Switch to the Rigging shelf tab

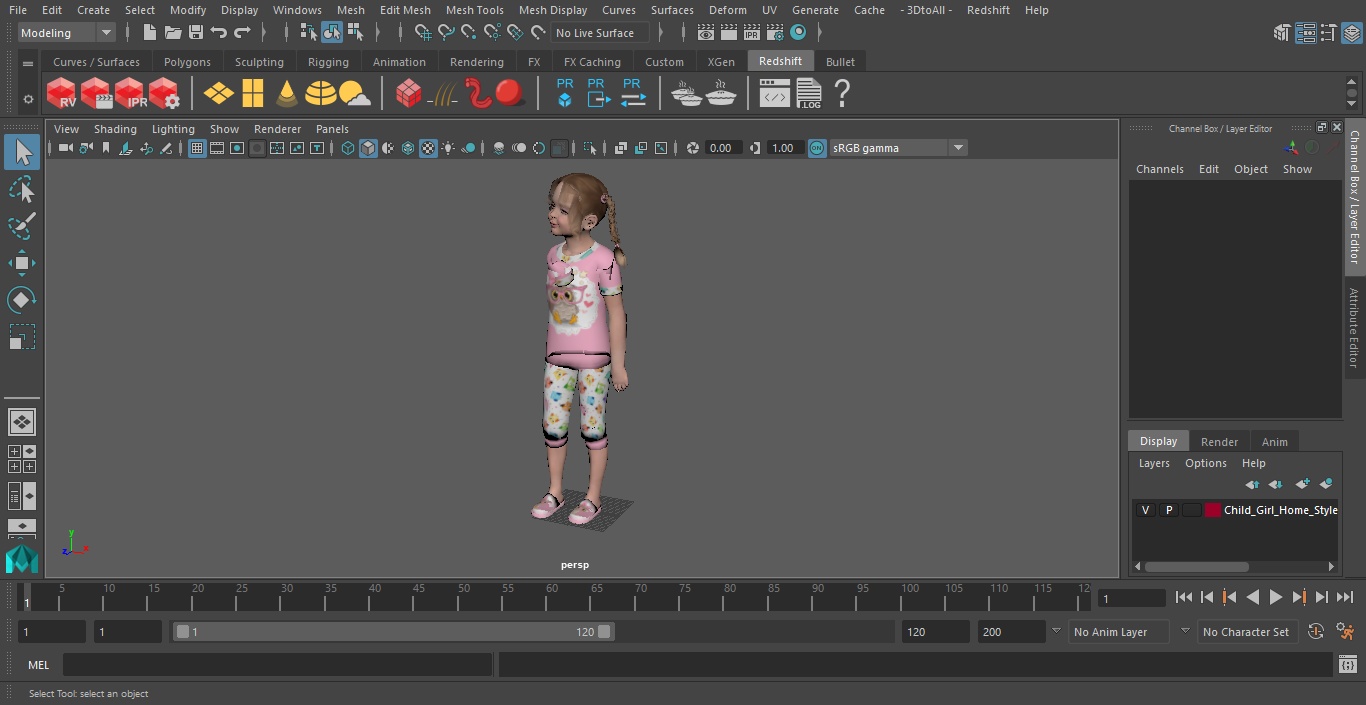(x=328, y=62)
